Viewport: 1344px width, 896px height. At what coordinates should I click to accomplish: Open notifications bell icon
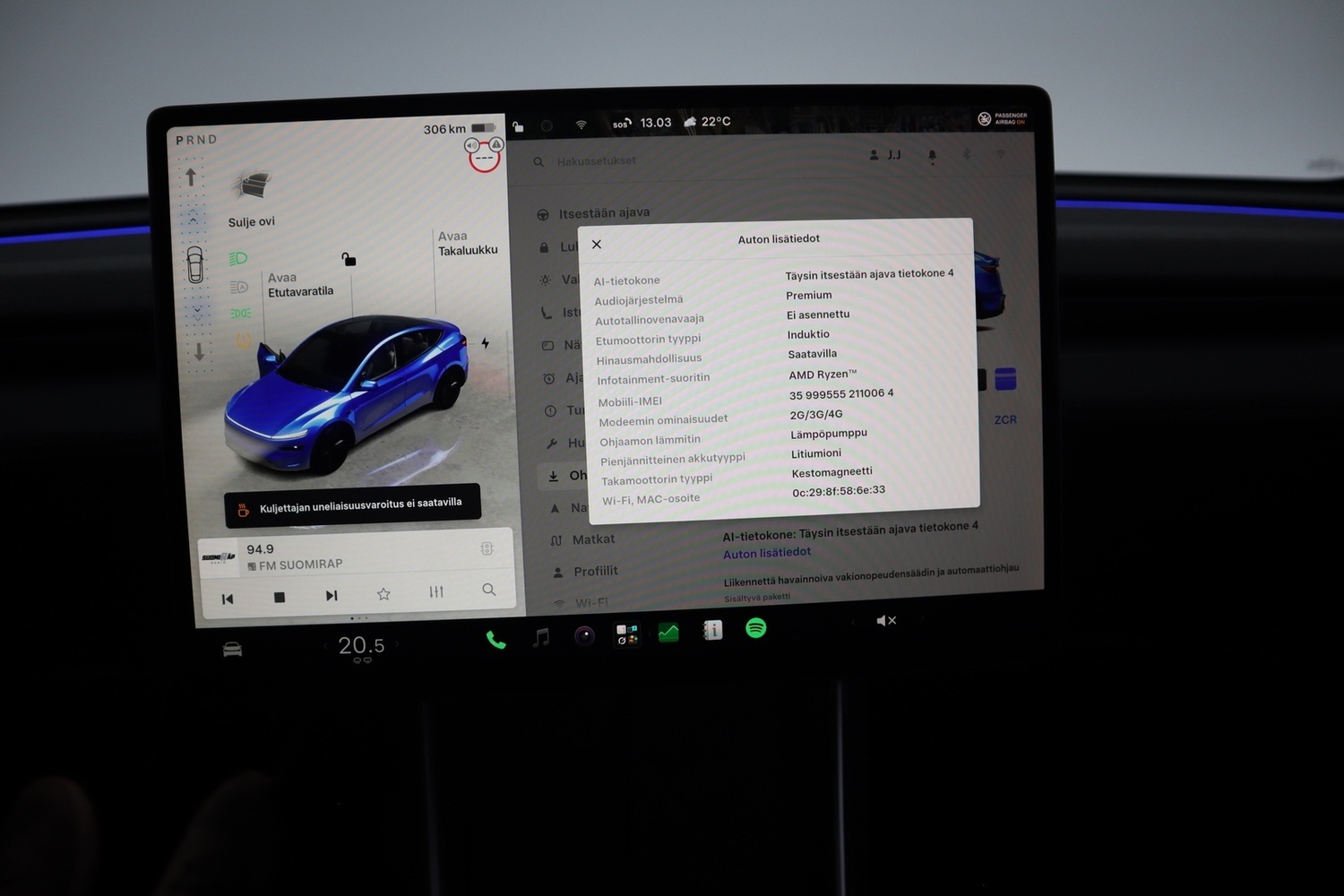pos(932,155)
